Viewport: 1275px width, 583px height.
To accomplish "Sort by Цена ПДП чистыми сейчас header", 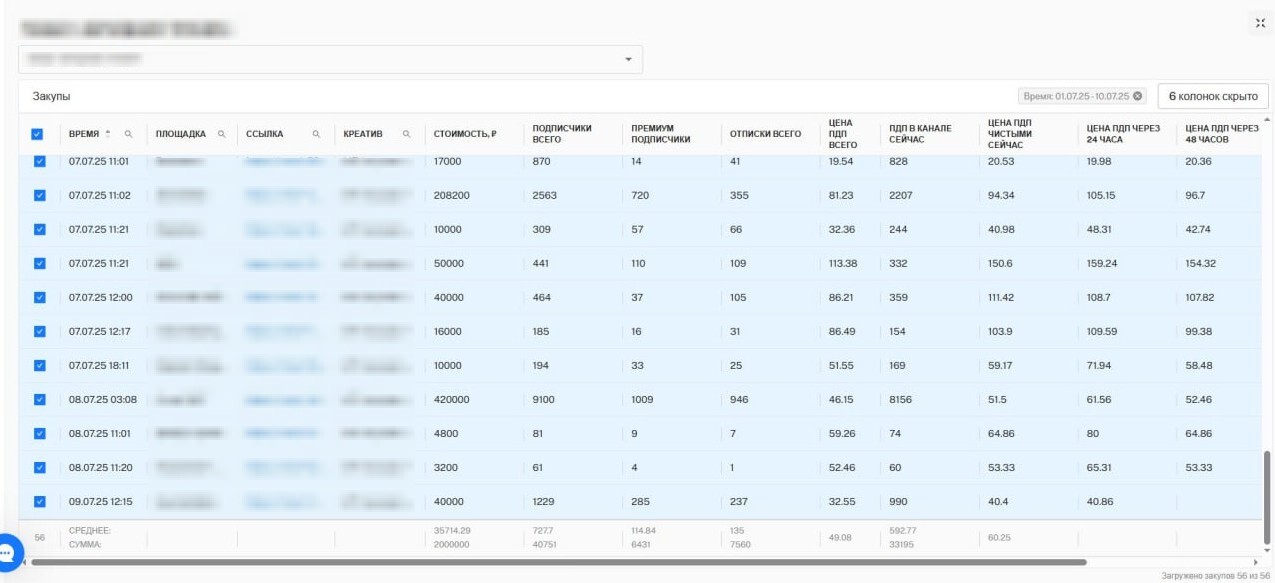I will point(1010,134).
